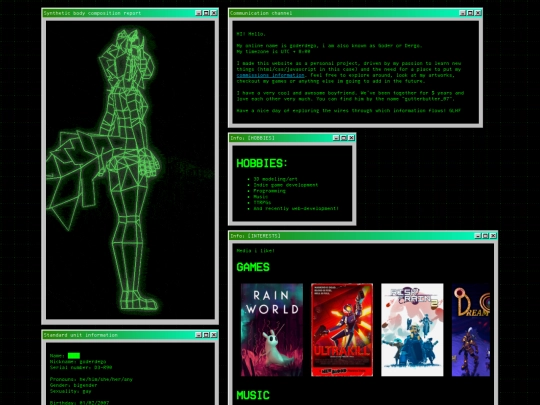Open the Rain World game cover
This screenshot has height=405, width=540.
pyautogui.click(x=272, y=330)
